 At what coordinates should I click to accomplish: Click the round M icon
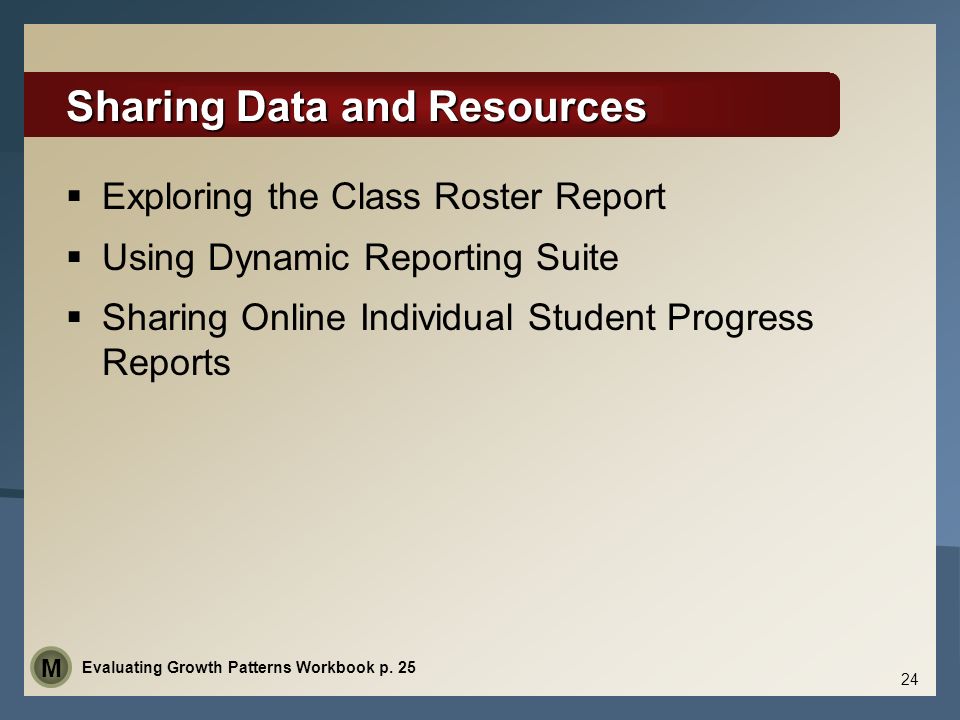tap(51, 667)
